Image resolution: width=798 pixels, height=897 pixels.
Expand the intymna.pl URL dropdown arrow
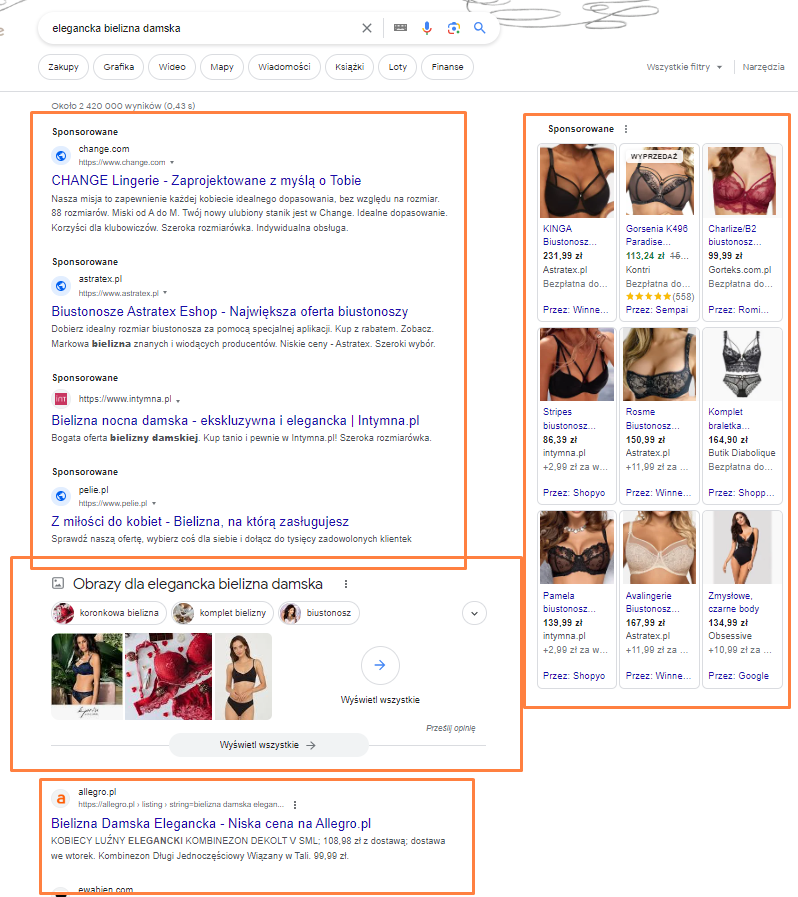(x=178, y=400)
